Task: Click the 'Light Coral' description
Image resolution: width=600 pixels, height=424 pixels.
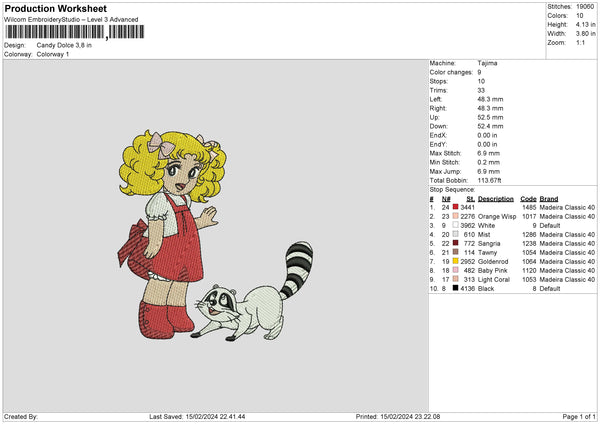Action: [494, 279]
